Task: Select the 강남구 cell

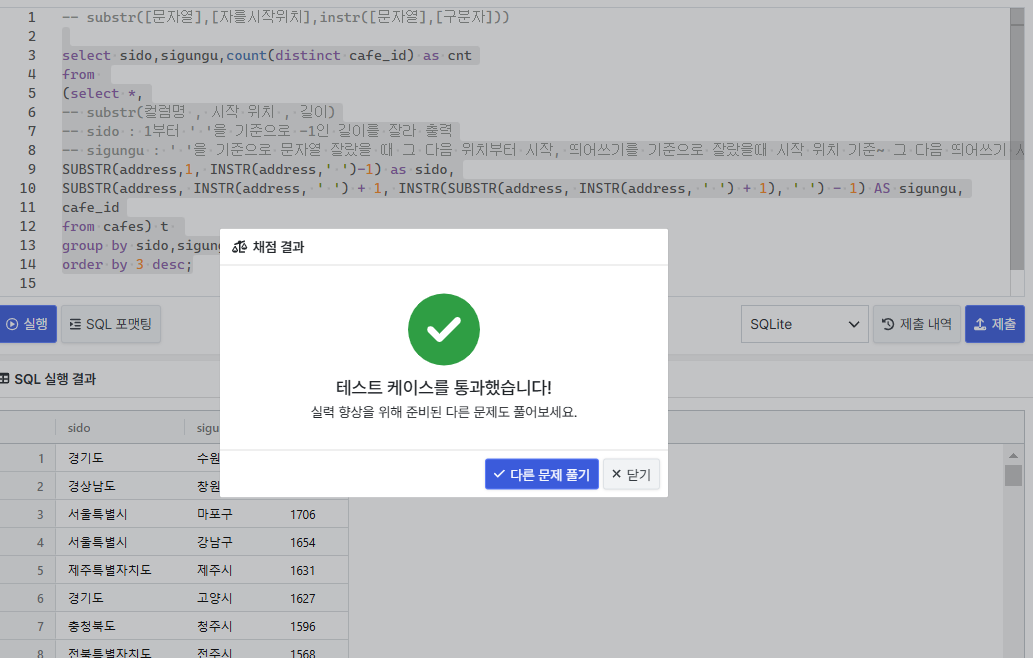Action: tap(215, 542)
